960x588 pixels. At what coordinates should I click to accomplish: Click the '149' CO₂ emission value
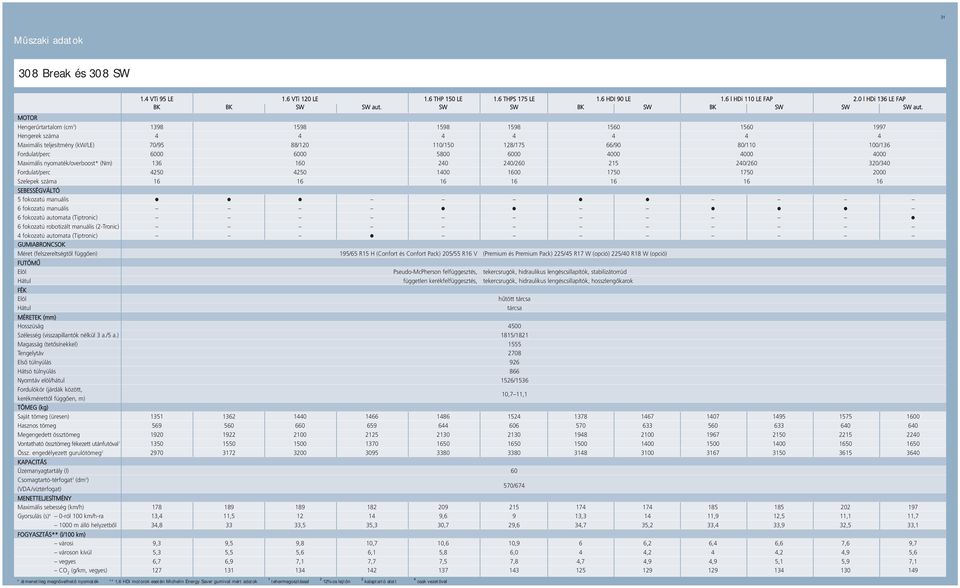coord(913,570)
